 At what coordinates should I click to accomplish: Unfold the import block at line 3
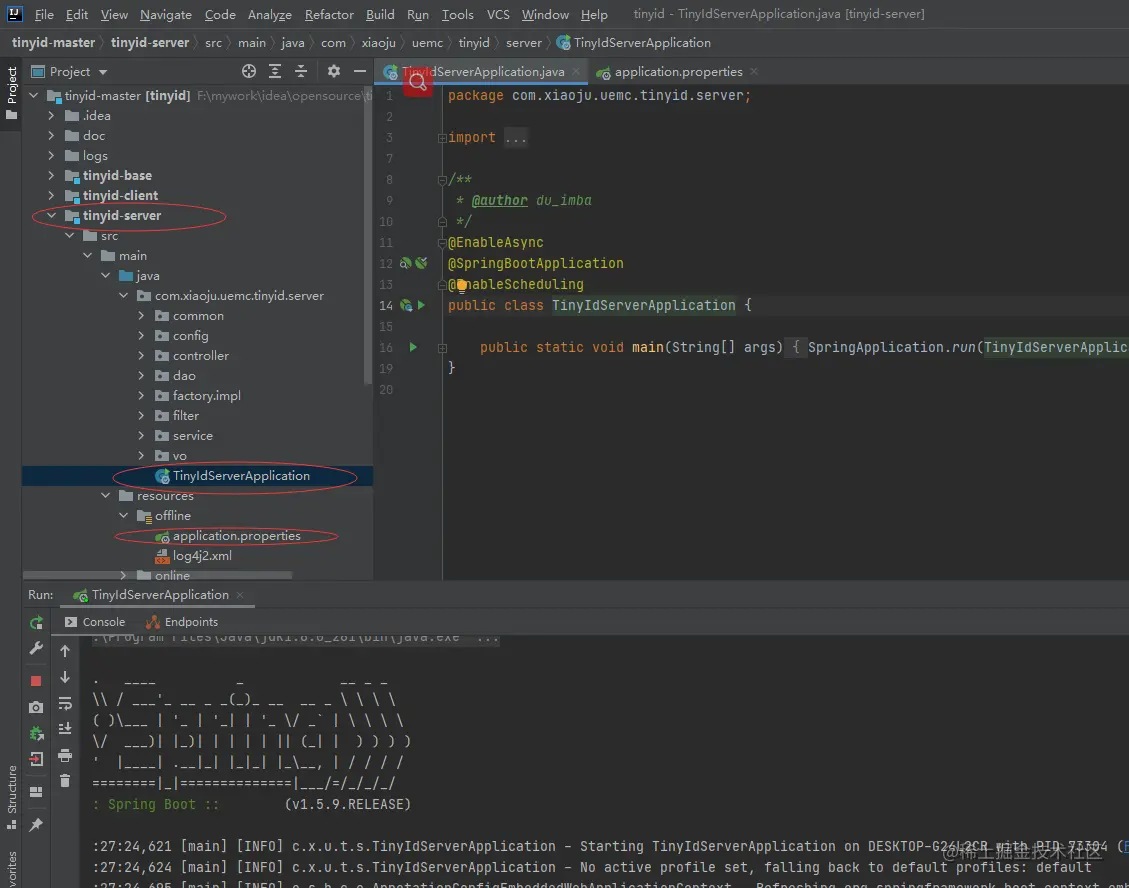[442, 138]
